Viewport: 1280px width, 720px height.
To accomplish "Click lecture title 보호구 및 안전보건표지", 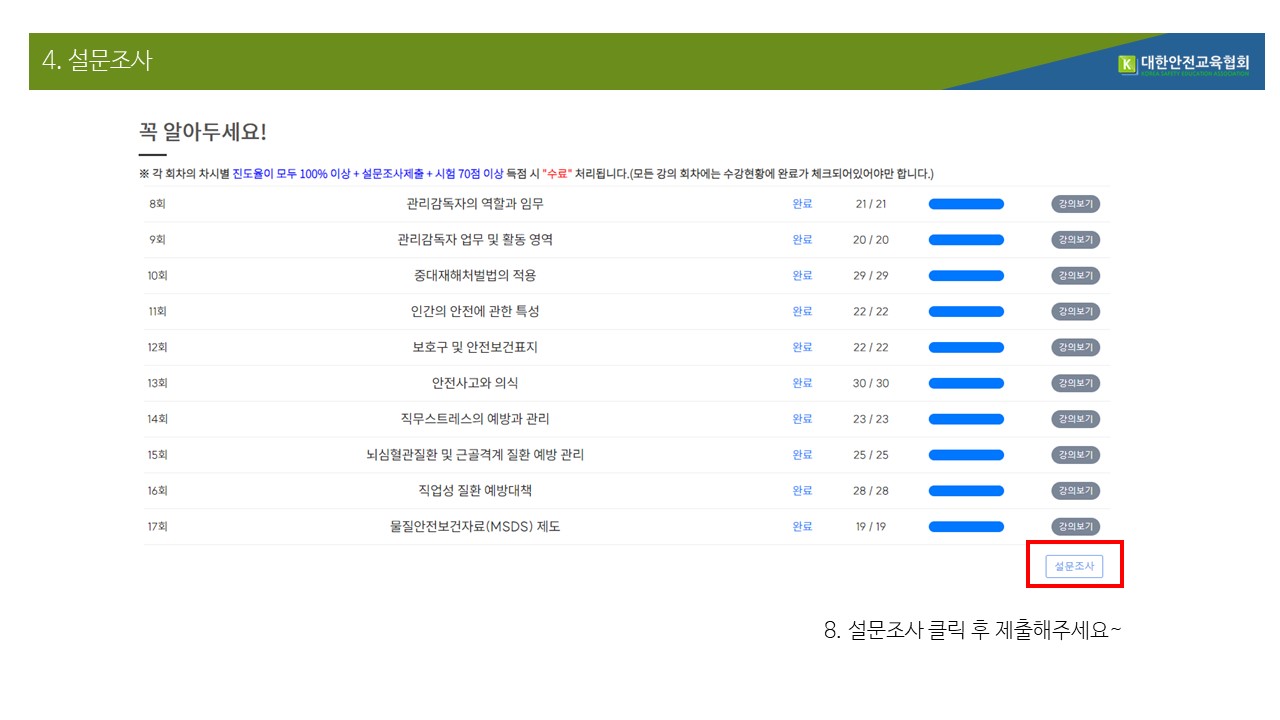I will [x=475, y=347].
